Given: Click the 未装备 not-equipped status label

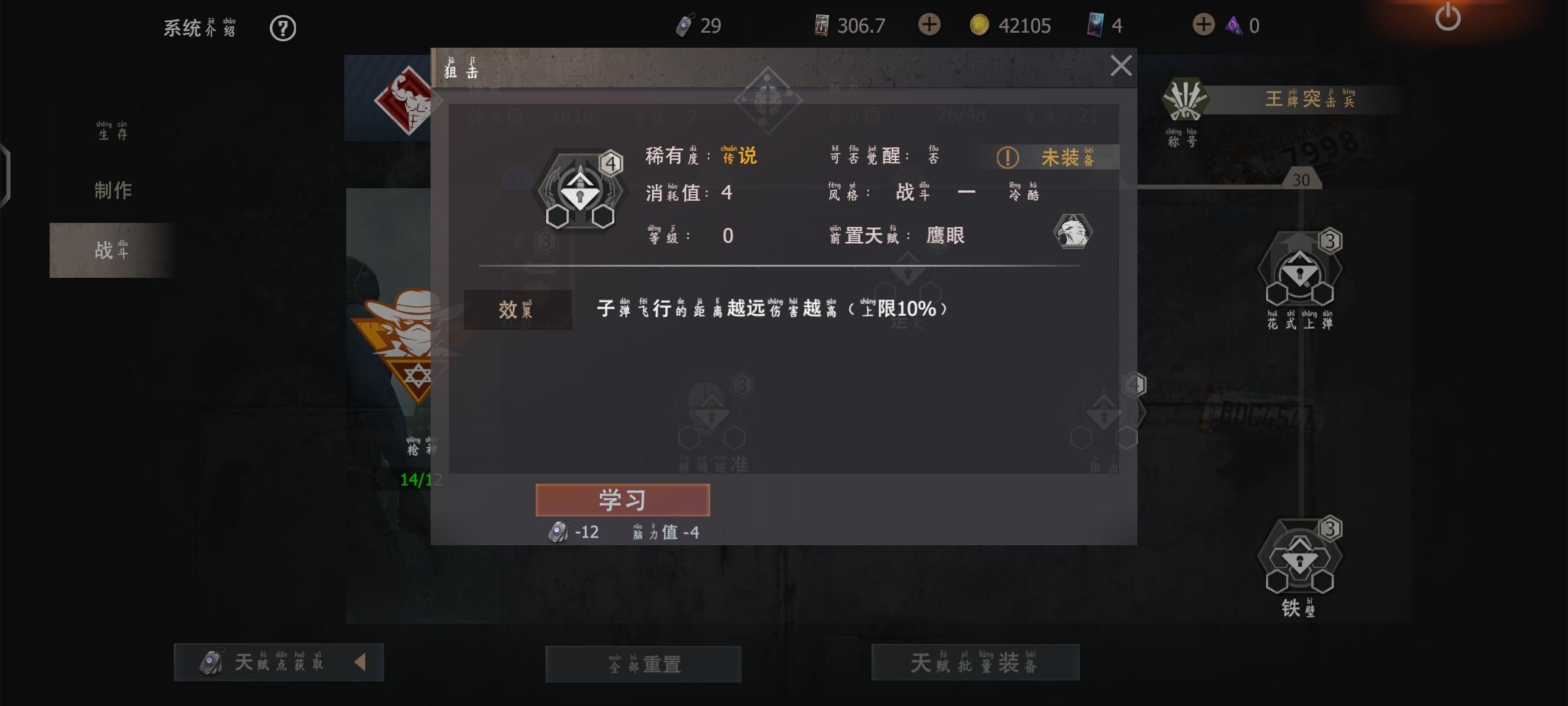Looking at the screenshot, I should [x=1049, y=157].
